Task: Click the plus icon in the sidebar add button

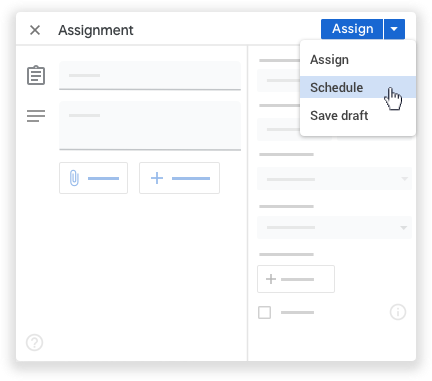Action: [271, 279]
